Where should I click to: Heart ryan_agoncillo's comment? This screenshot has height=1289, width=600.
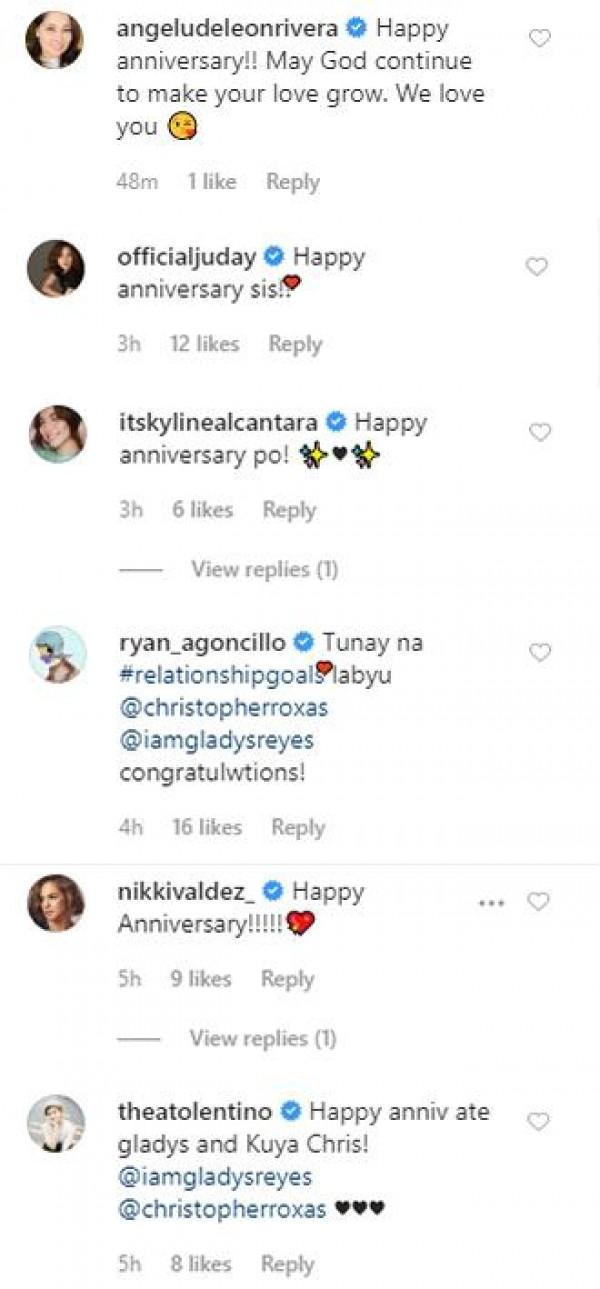[x=539, y=653]
